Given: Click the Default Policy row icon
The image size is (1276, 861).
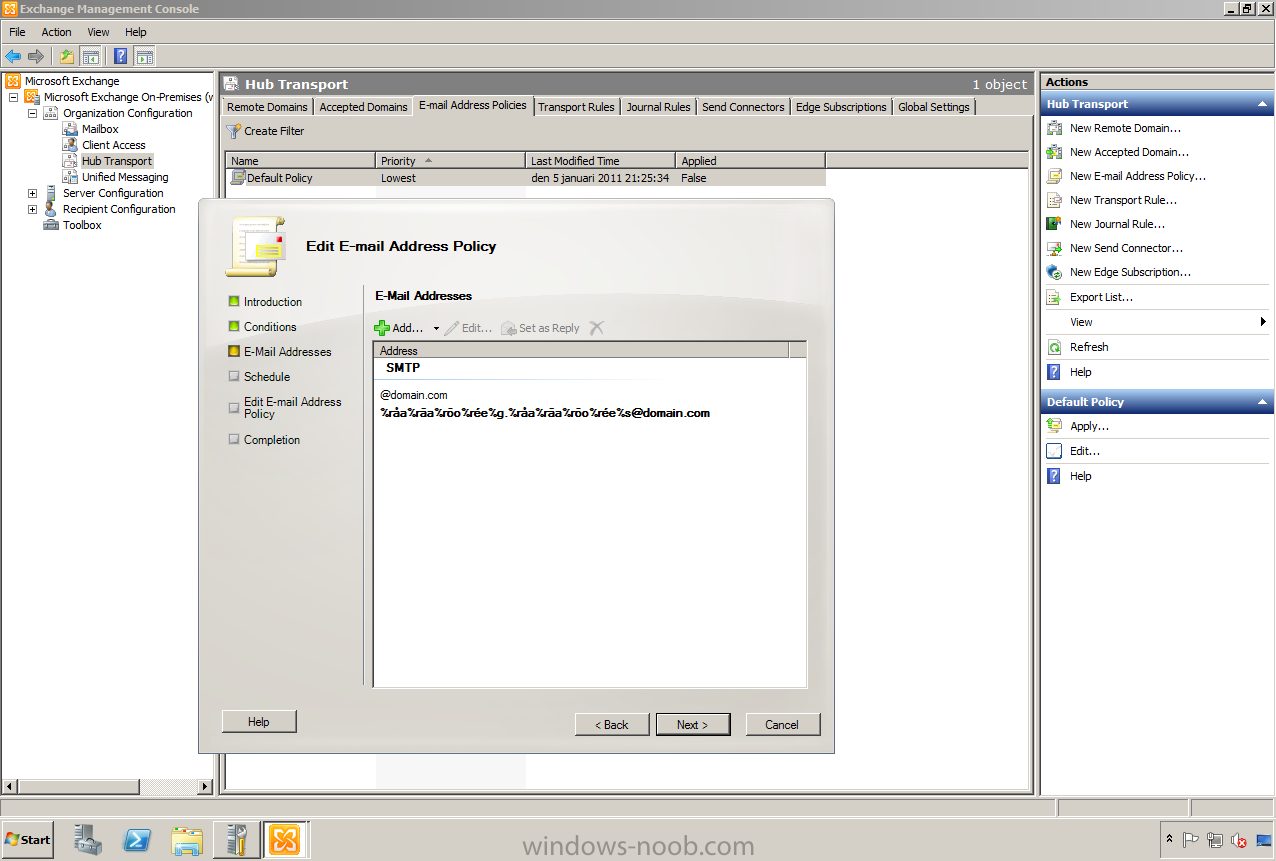Looking at the screenshot, I should click(x=238, y=178).
